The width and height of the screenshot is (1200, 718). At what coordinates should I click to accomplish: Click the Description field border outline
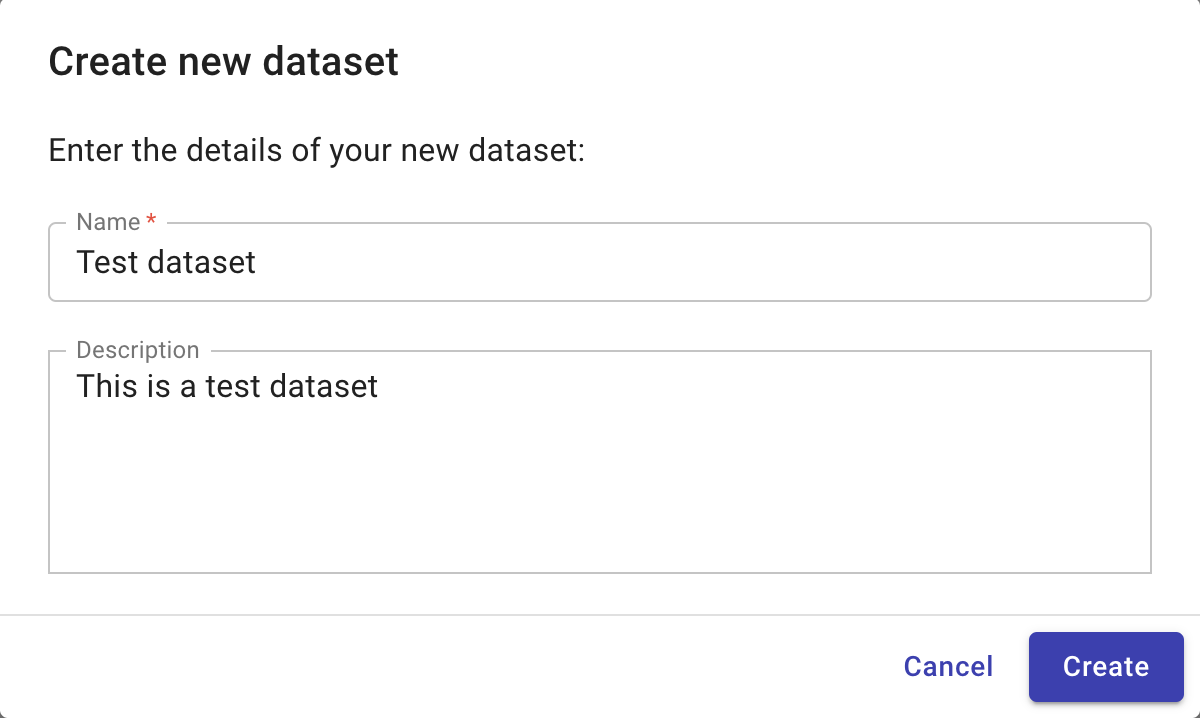600,572
